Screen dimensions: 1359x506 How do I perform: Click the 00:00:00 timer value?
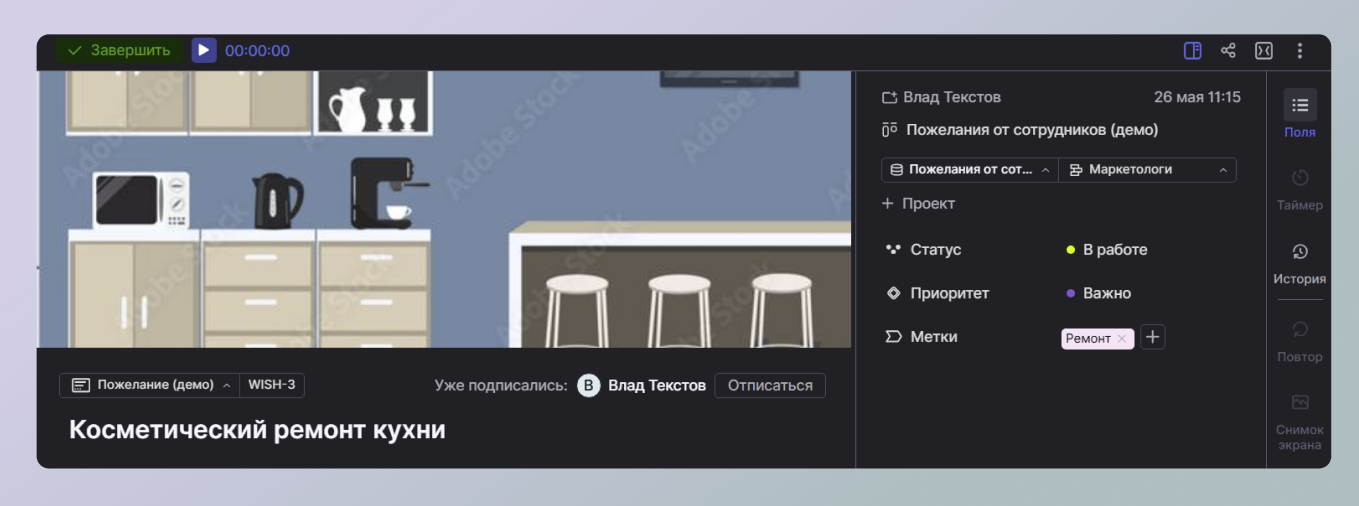257,51
